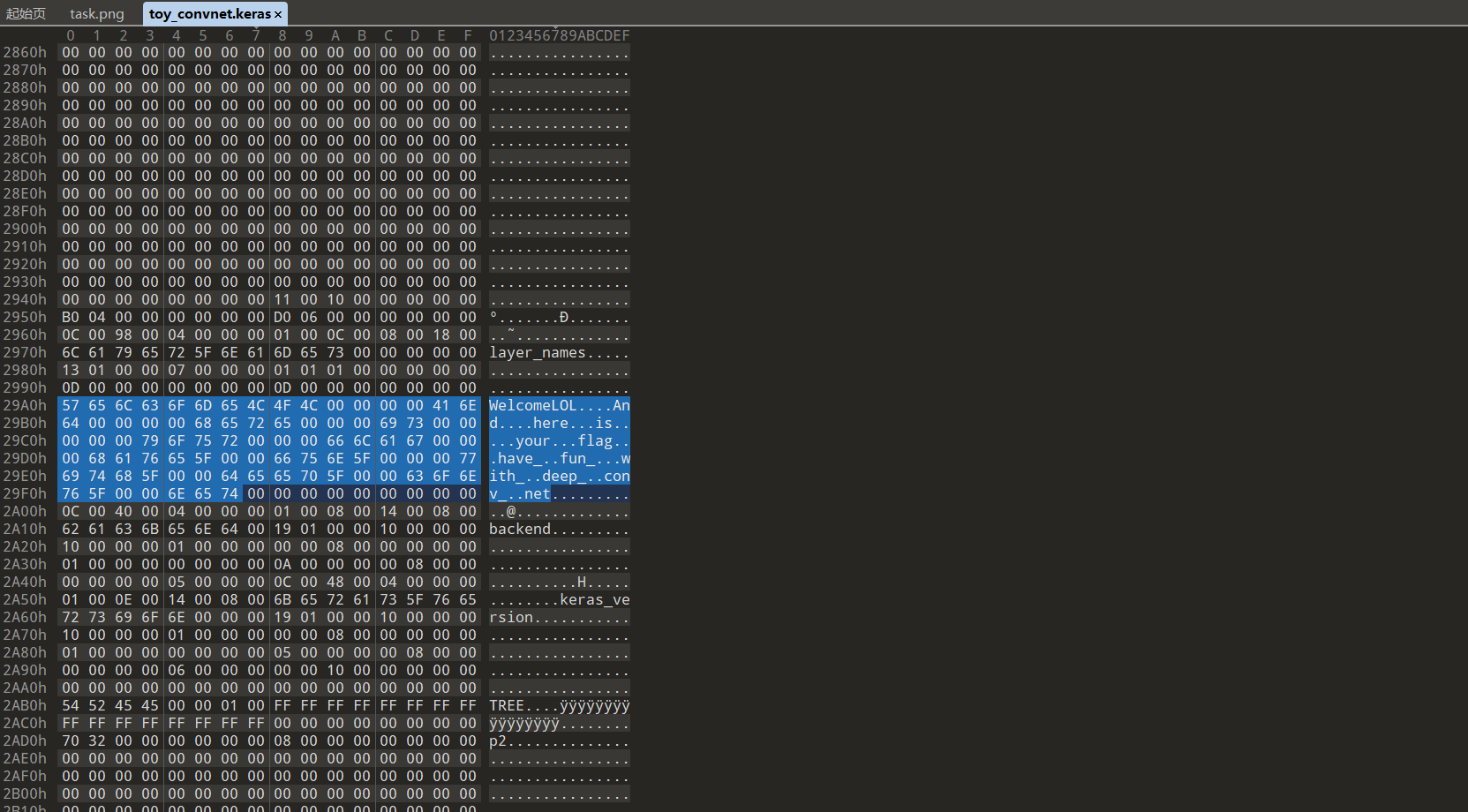Click the 2AB0h row address
The image size is (1468, 812).
25,706
